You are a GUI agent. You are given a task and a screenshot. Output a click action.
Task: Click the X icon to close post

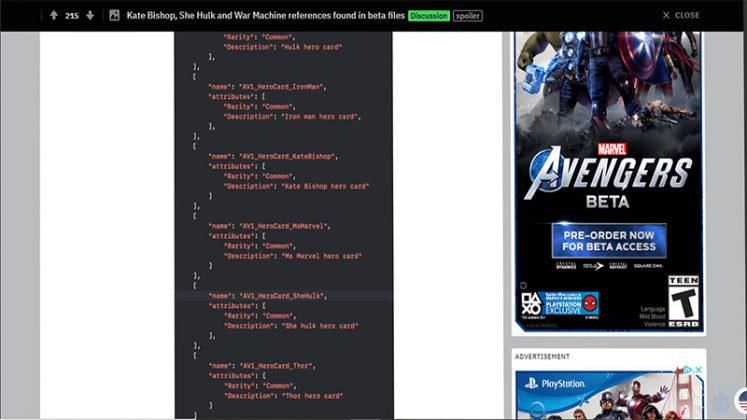tap(666, 15)
